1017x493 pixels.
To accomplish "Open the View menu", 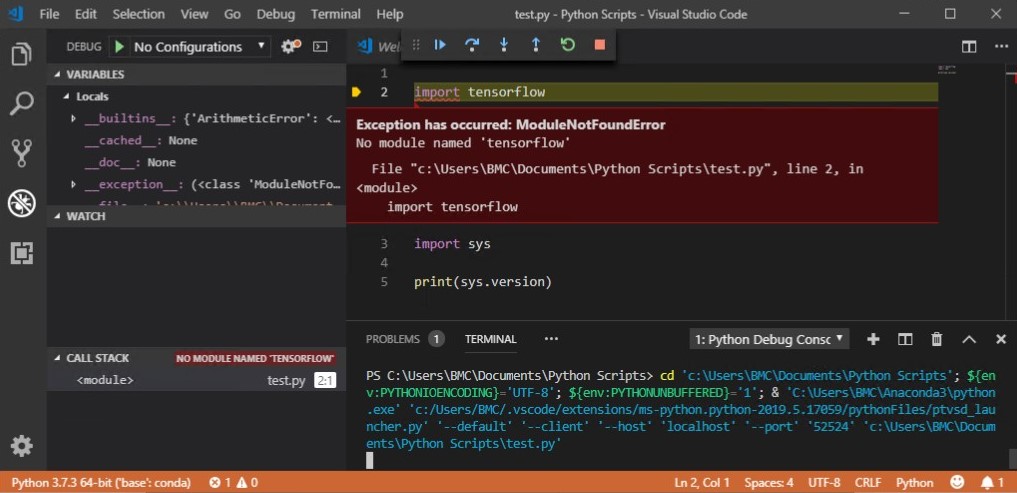I will (x=195, y=14).
